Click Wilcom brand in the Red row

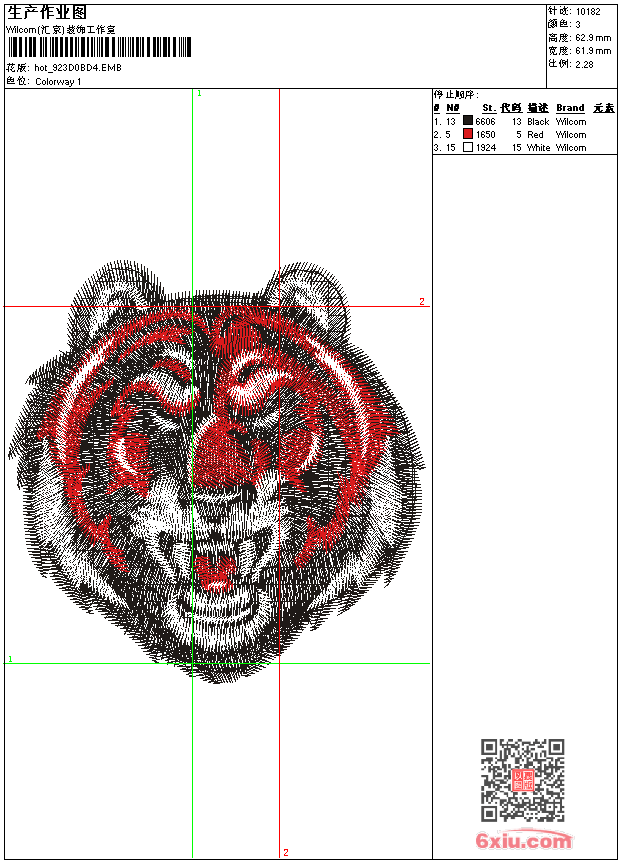coord(571,134)
